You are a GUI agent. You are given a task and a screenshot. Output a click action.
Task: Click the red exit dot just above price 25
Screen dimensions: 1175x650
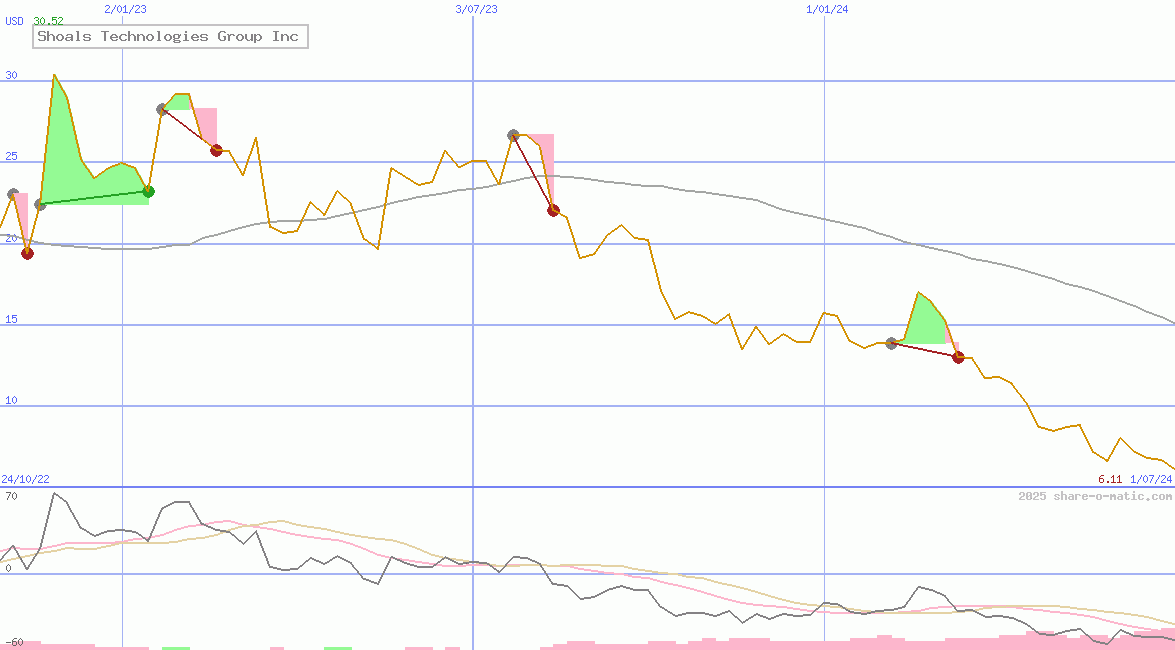point(216,150)
